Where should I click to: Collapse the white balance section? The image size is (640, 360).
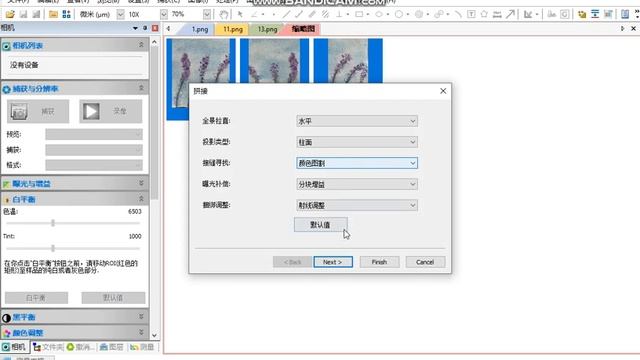(141, 199)
